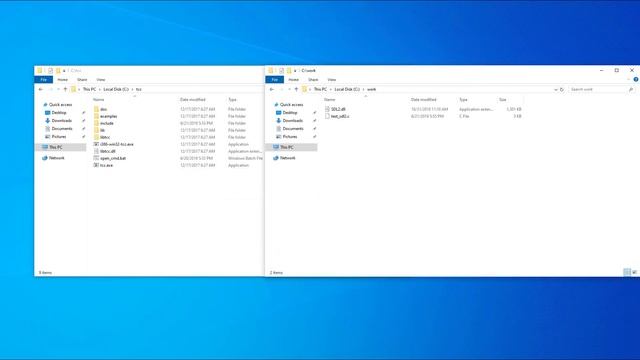Expand the address bar history dropdown in the work window
Image resolution: width=640 pixels, height=360 pixels.
556,89
